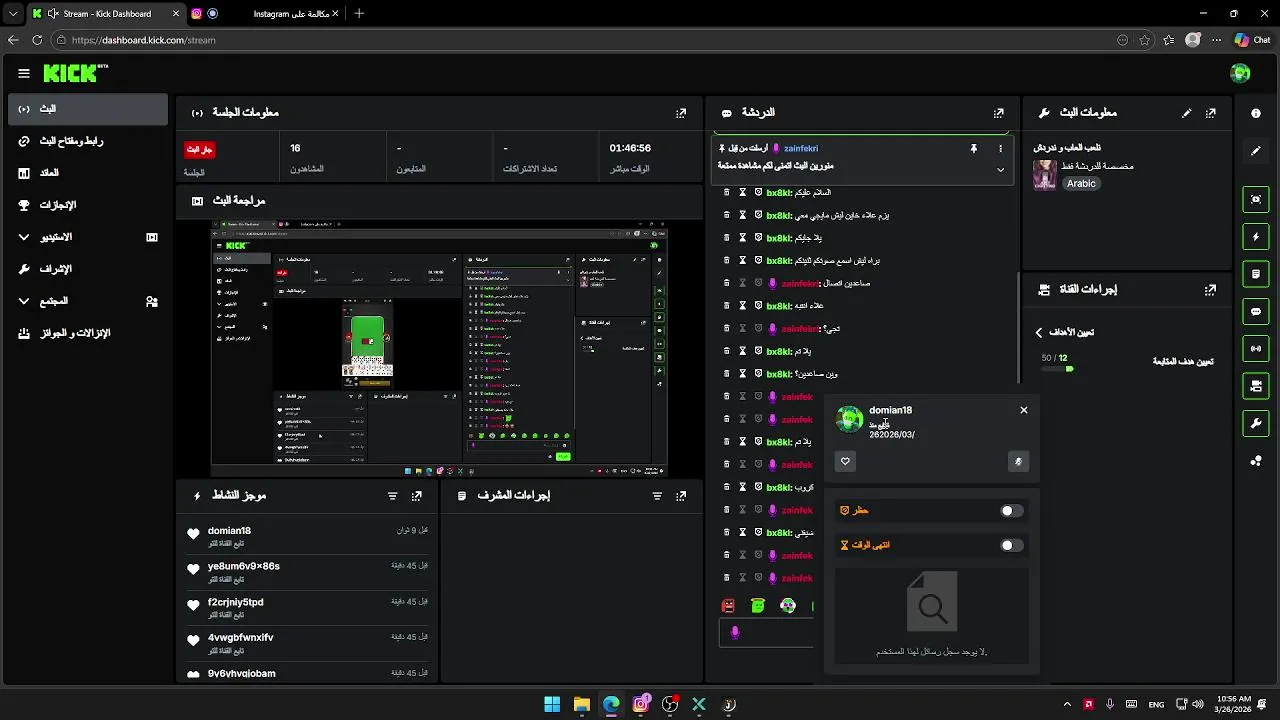Image resolution: width=1280 pixels, height=720 pixels.
Task: Open activity feed filter options
Action: (392, 495)
